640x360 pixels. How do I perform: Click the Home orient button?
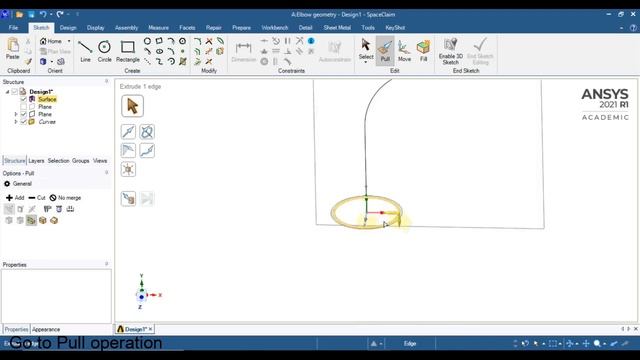[51, 41]
